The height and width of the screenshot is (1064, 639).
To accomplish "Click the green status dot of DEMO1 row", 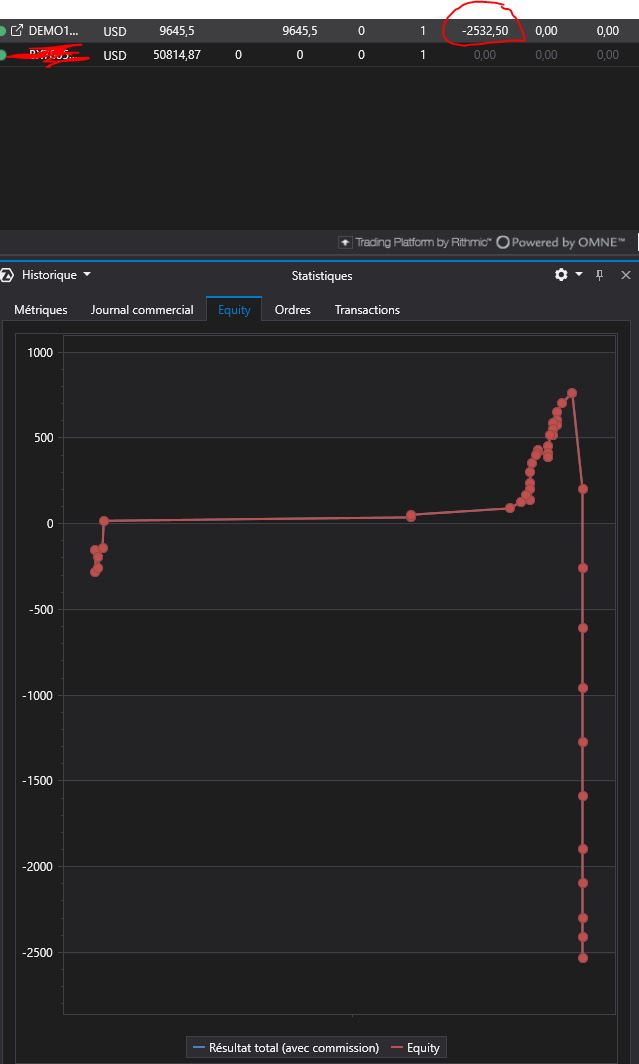I will point(3,31).
